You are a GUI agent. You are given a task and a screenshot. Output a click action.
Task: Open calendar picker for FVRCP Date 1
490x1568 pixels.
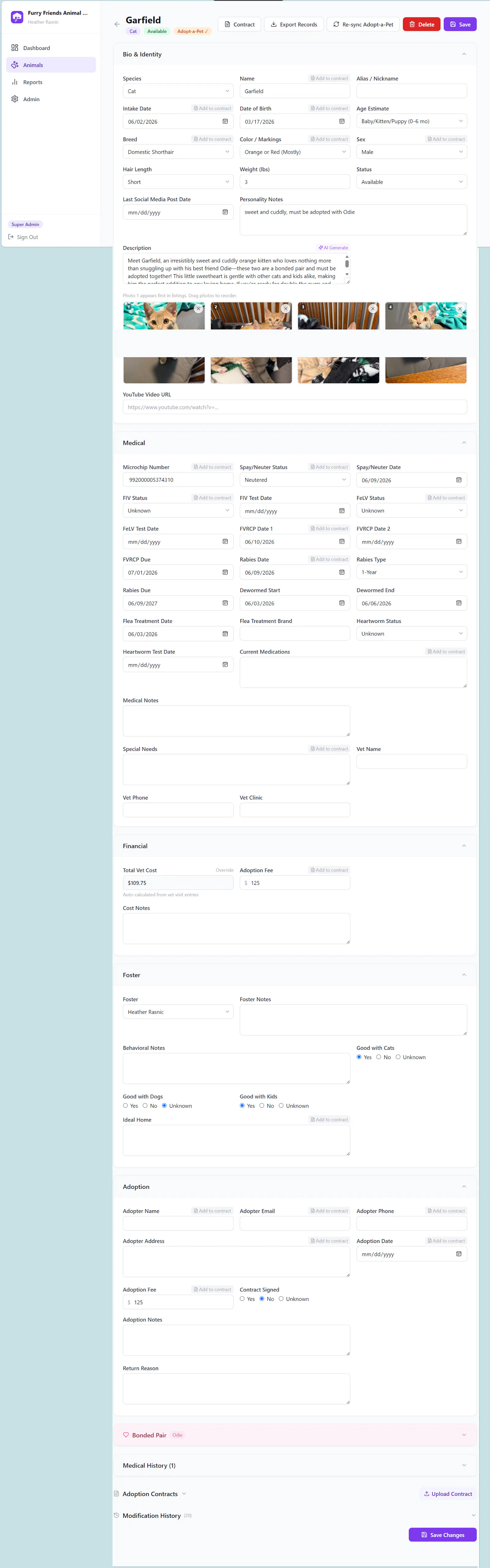pyautogui.click(x=341, y=542)
